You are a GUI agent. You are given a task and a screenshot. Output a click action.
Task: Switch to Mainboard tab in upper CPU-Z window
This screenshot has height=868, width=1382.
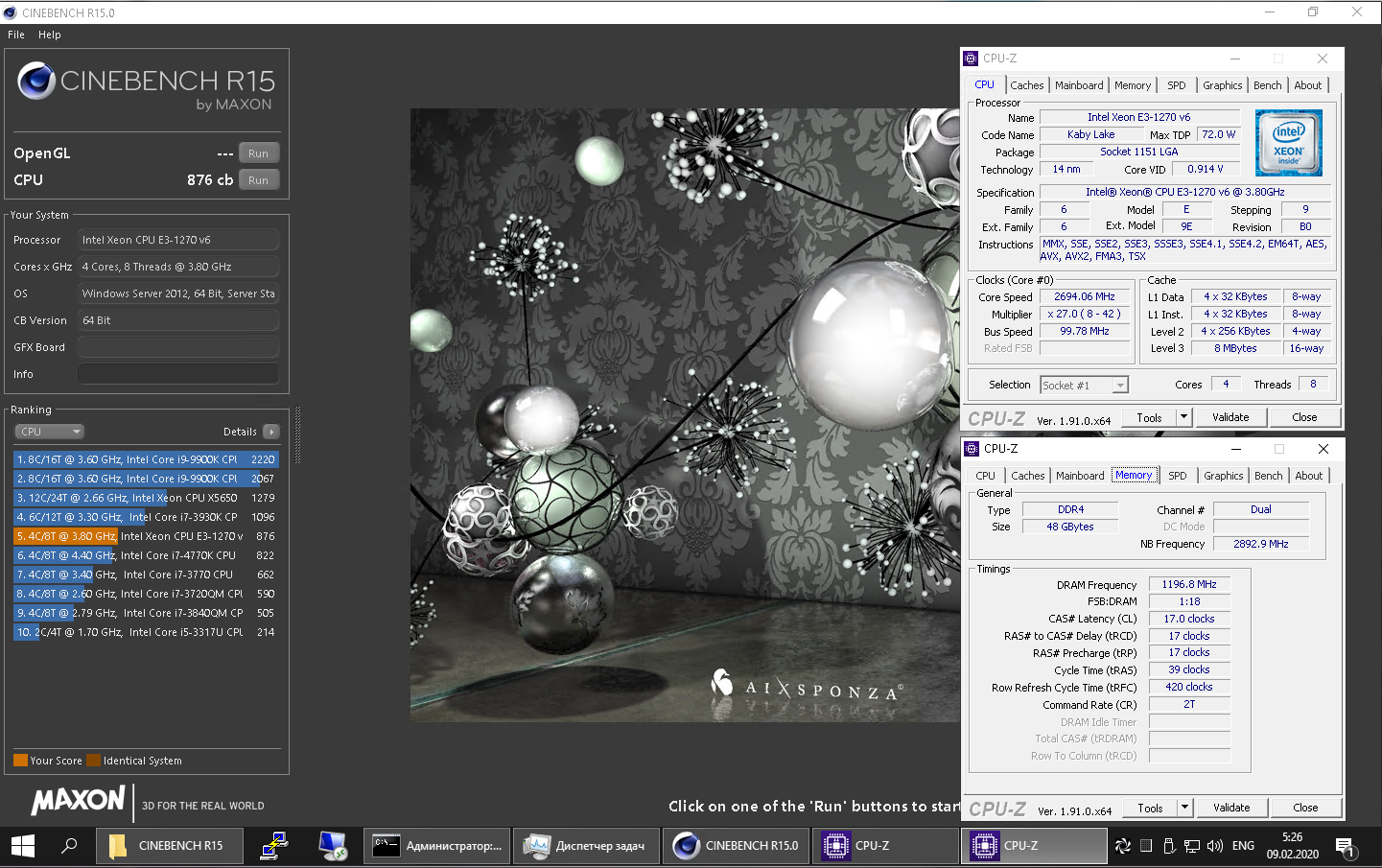pos(1079,85)
